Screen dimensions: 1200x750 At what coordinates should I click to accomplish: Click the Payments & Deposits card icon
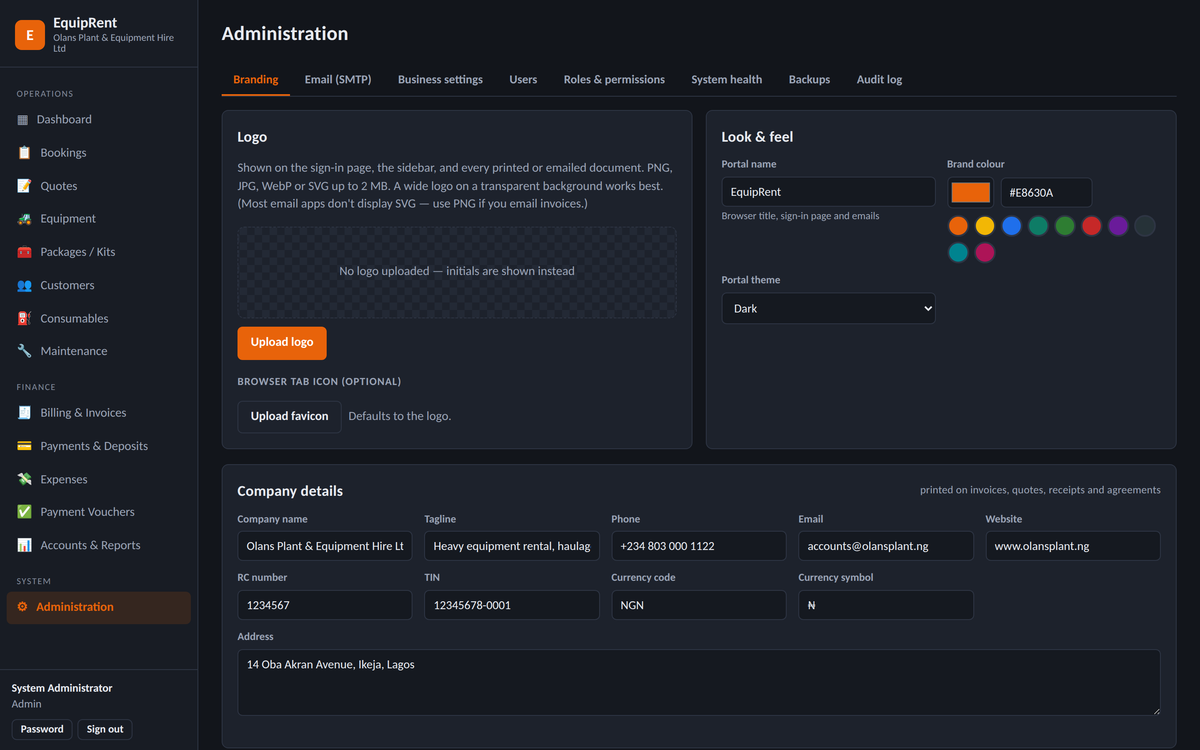[x=24, y=446]
